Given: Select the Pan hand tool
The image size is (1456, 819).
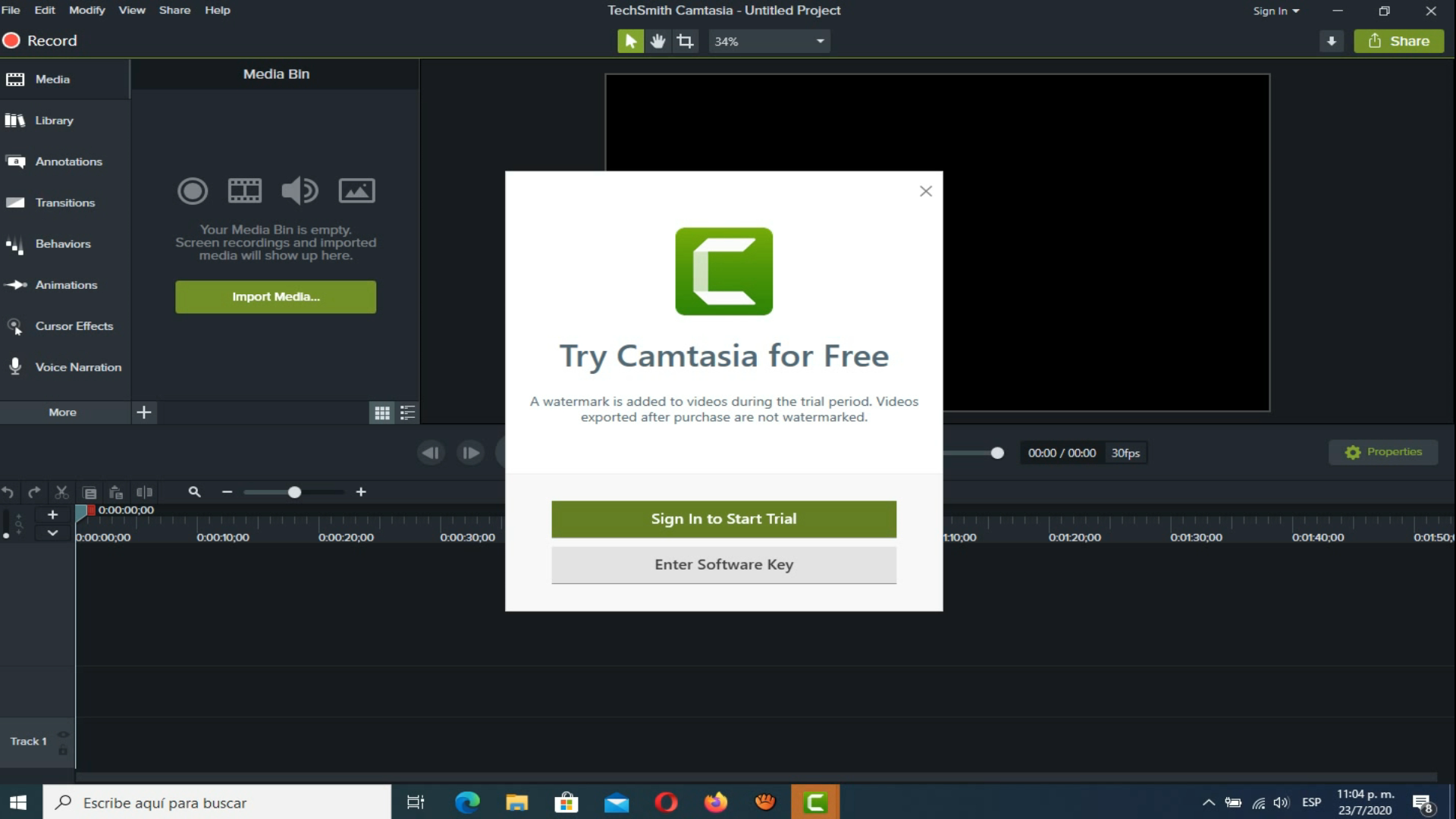Looking at the screenshot, I should click(657, 41).
